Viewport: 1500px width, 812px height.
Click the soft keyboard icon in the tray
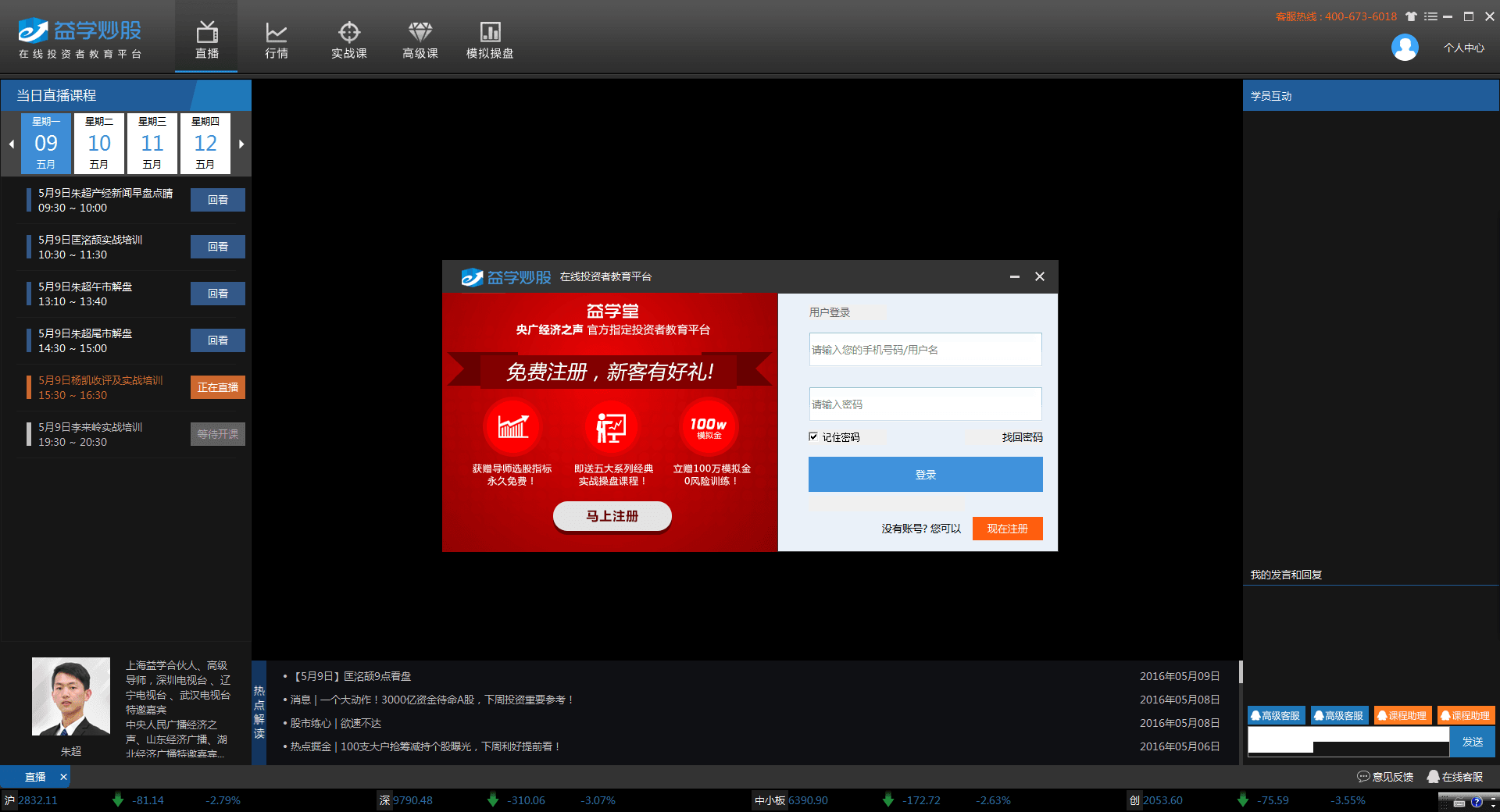pyautogui.click(x=1459, y=802)
